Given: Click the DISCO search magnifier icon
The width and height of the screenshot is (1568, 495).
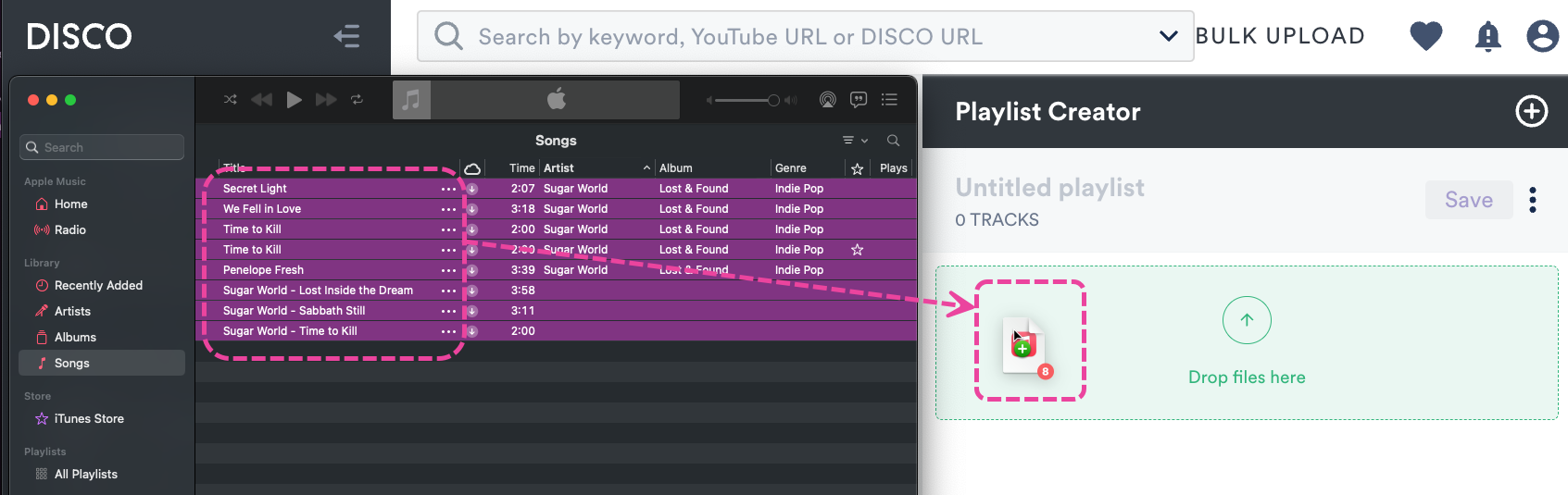Looking at the screenshot, I should coord(448,36).
